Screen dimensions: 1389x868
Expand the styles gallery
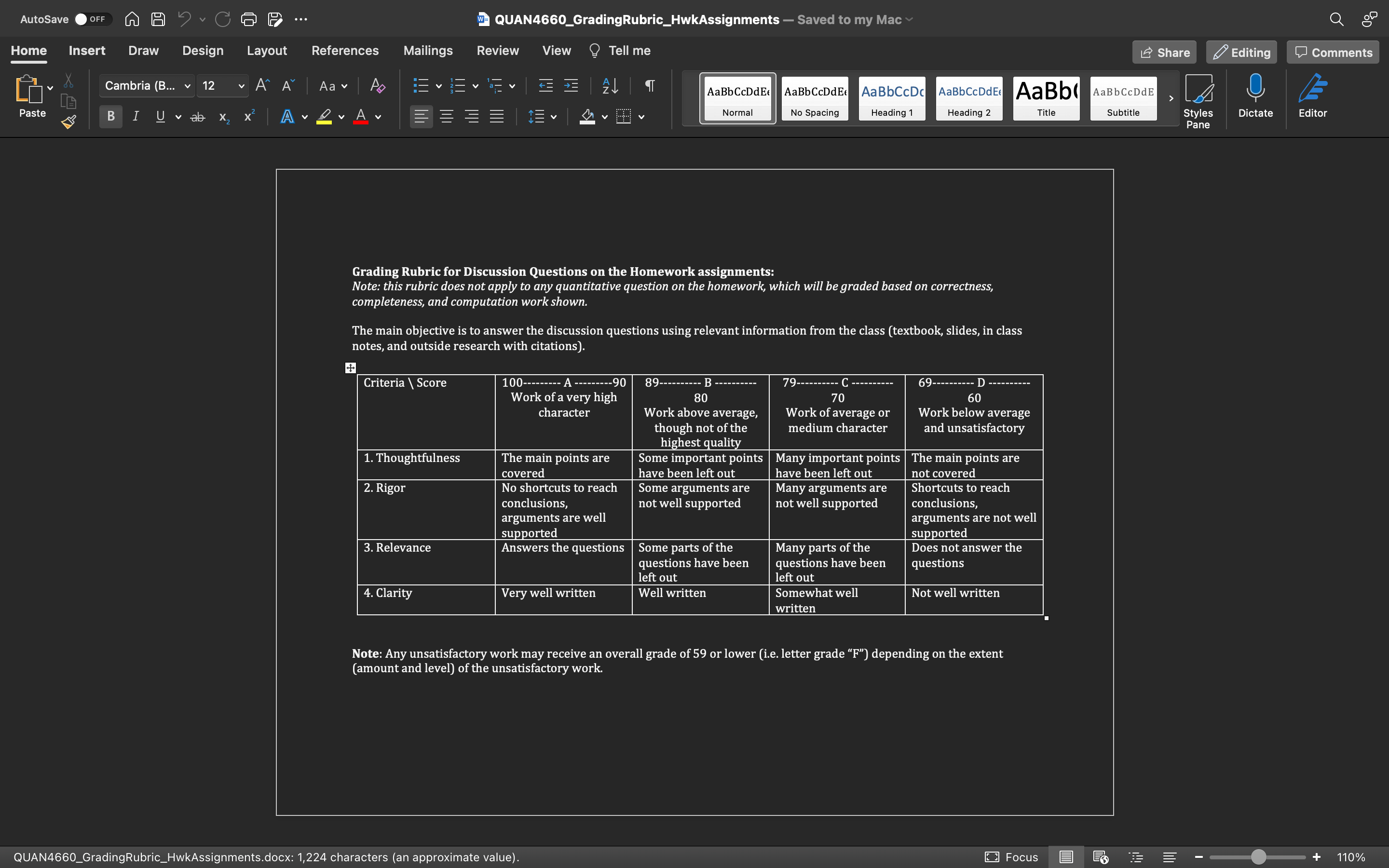pos(1171,98)
